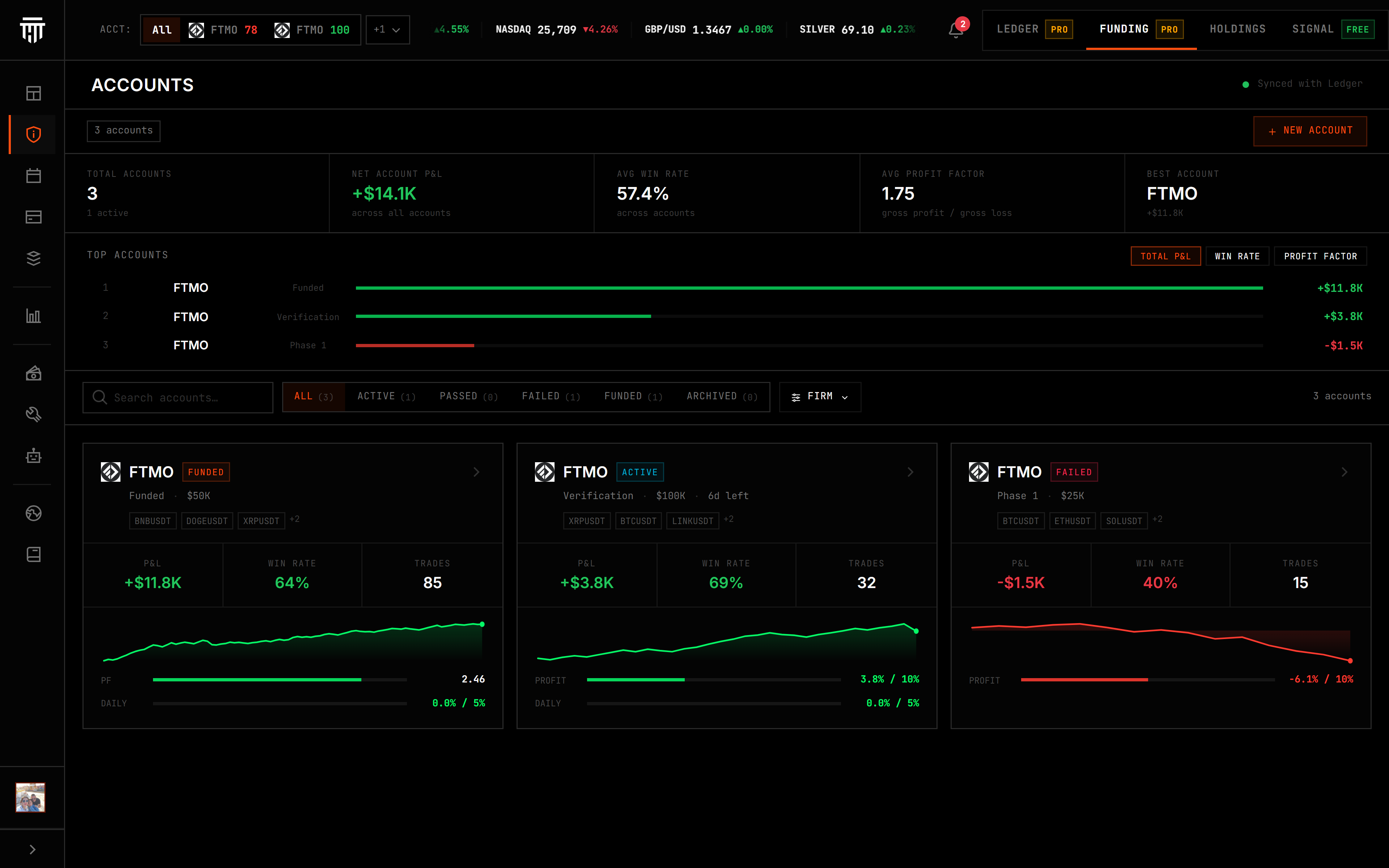Click the FTMO logo on the Failed card
Screen dimensions: 1389x868
click(978, 472)
